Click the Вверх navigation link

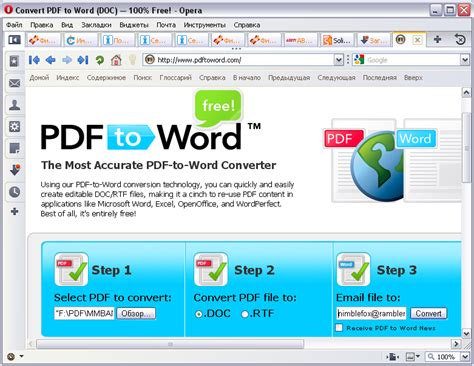coord(413,78)
